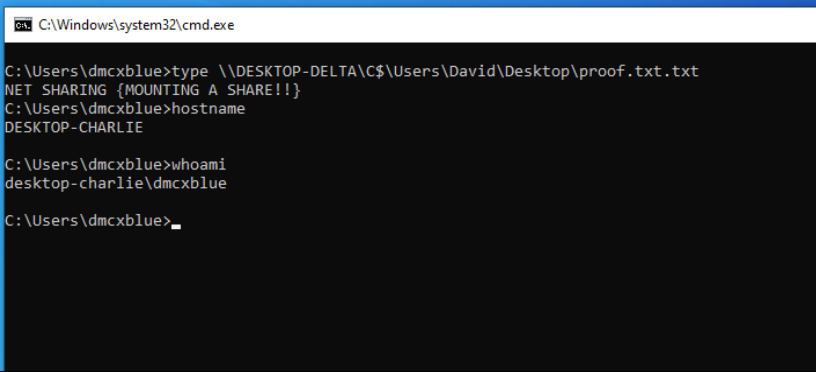Click the 'NET SHARING' output text
The width and height of the screenshot is (816, 372).
tap(56, 90)
